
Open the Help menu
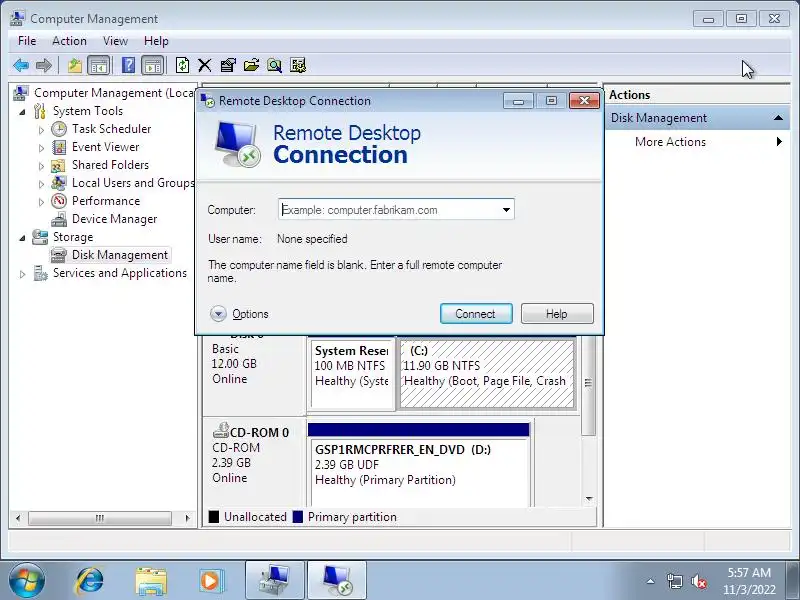[156, 41]
